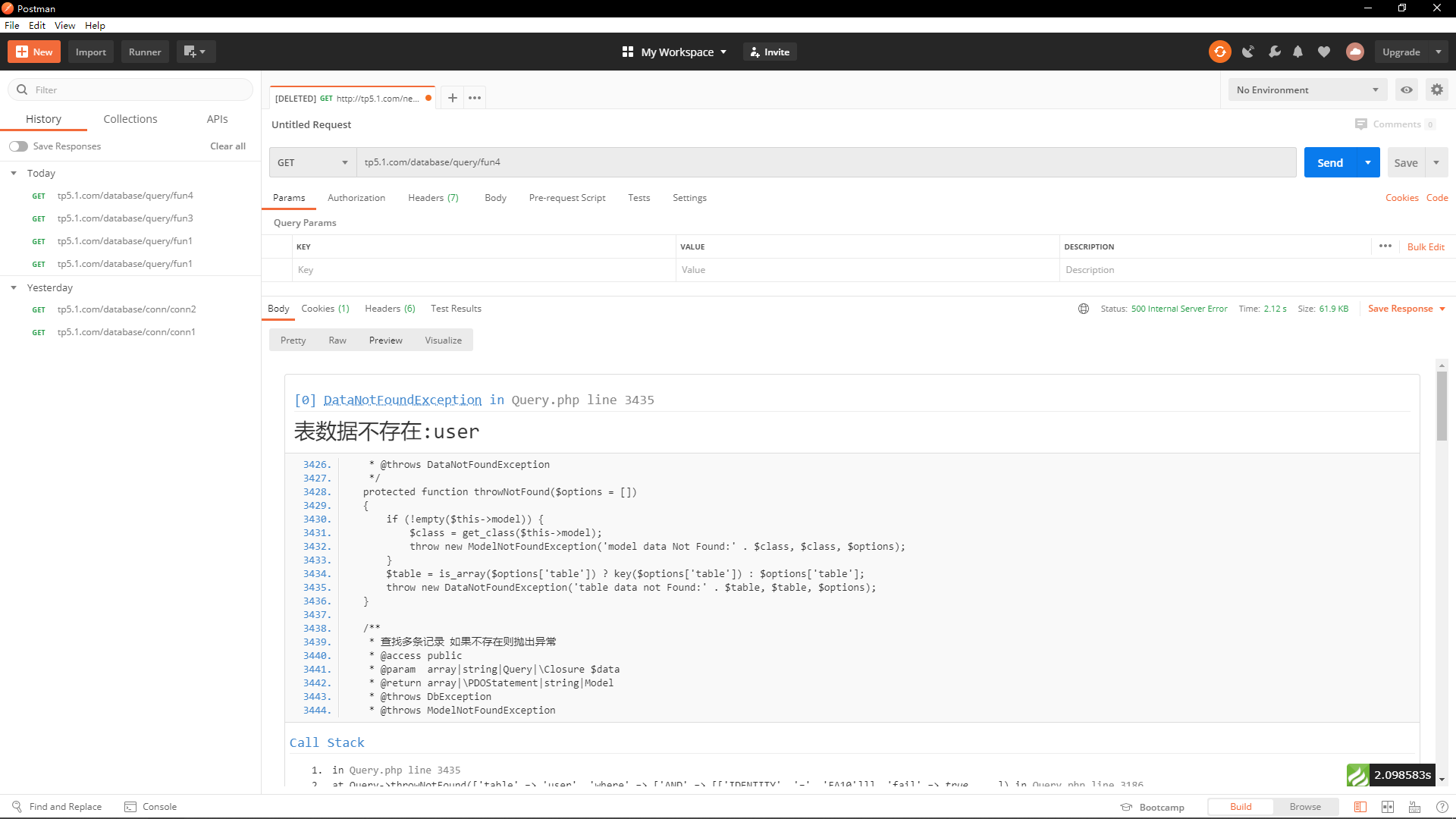This screenshot has width=1456, height=819.
Task: Open the response Headers (6) tab
Action: 390,309
